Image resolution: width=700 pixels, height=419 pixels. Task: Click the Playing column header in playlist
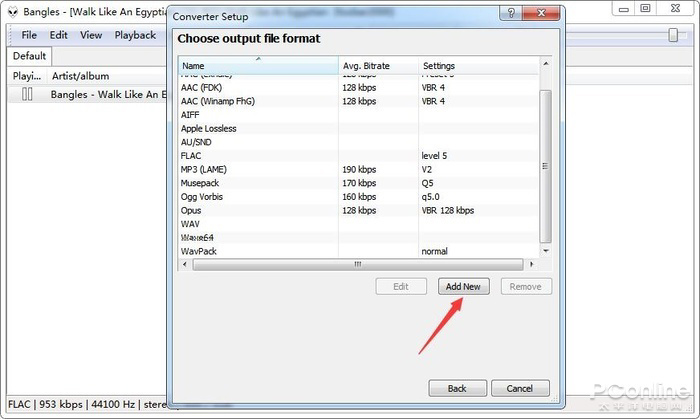(x=27, y=76)
